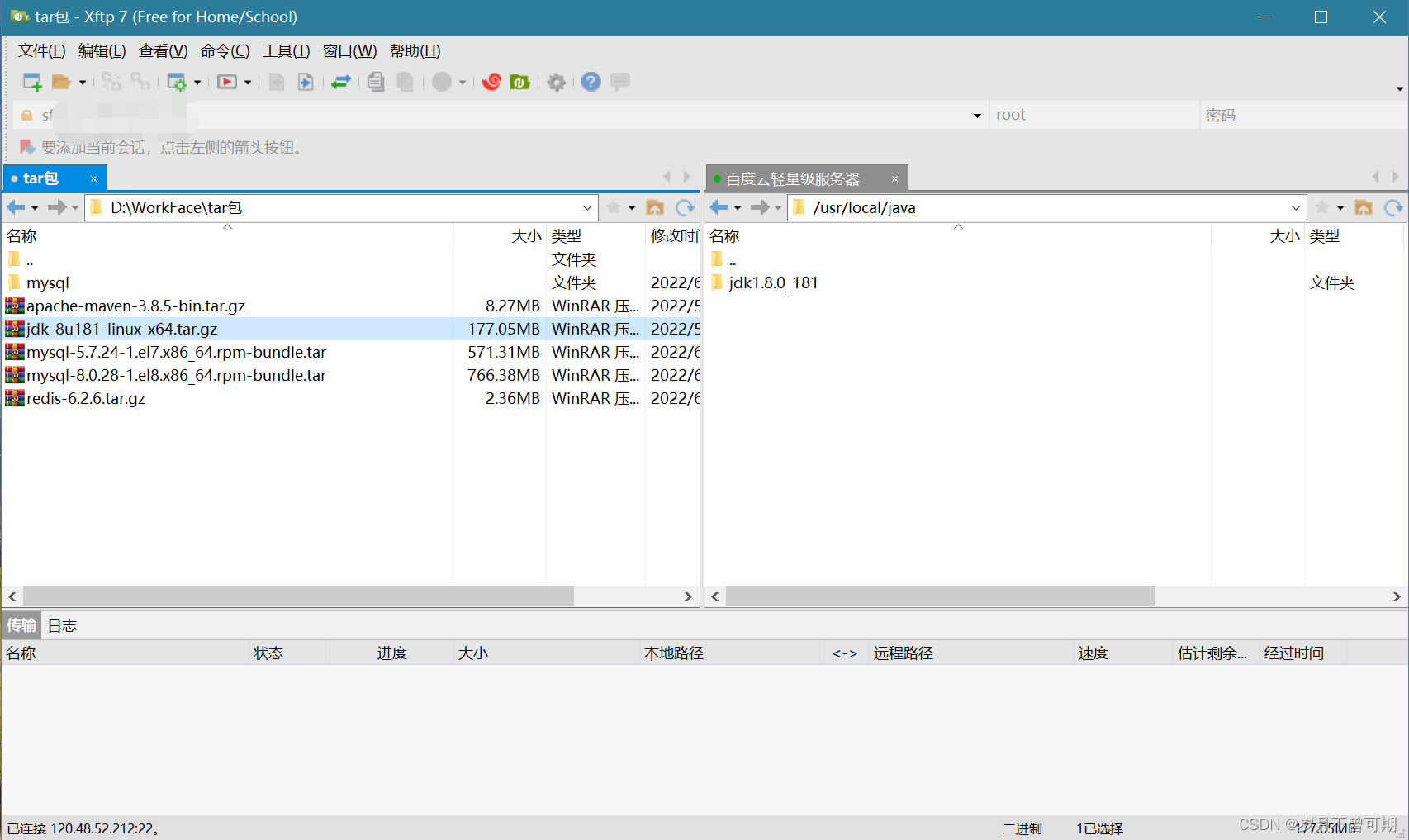
Task: Click the 密码 password input field
Action: click(x=1302, y=116)
